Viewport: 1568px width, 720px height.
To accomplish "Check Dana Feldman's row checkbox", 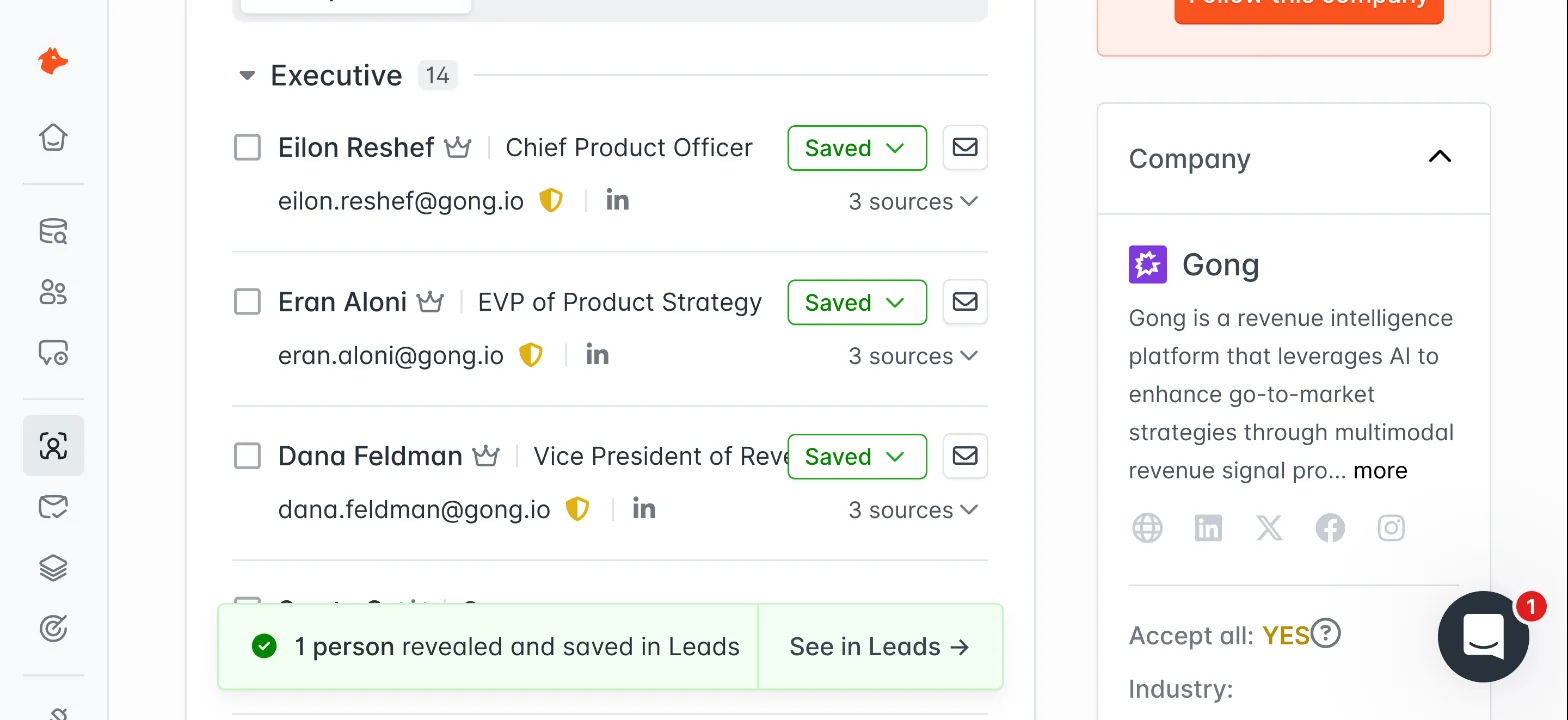I will click(x=247, y=457).
